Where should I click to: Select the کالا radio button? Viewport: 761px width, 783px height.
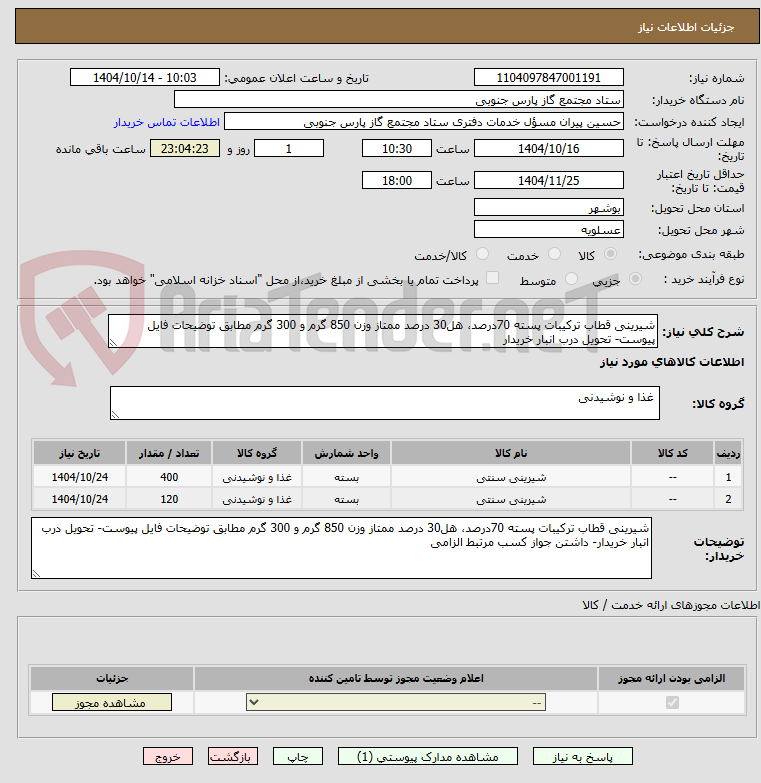(x=610, y=254)
